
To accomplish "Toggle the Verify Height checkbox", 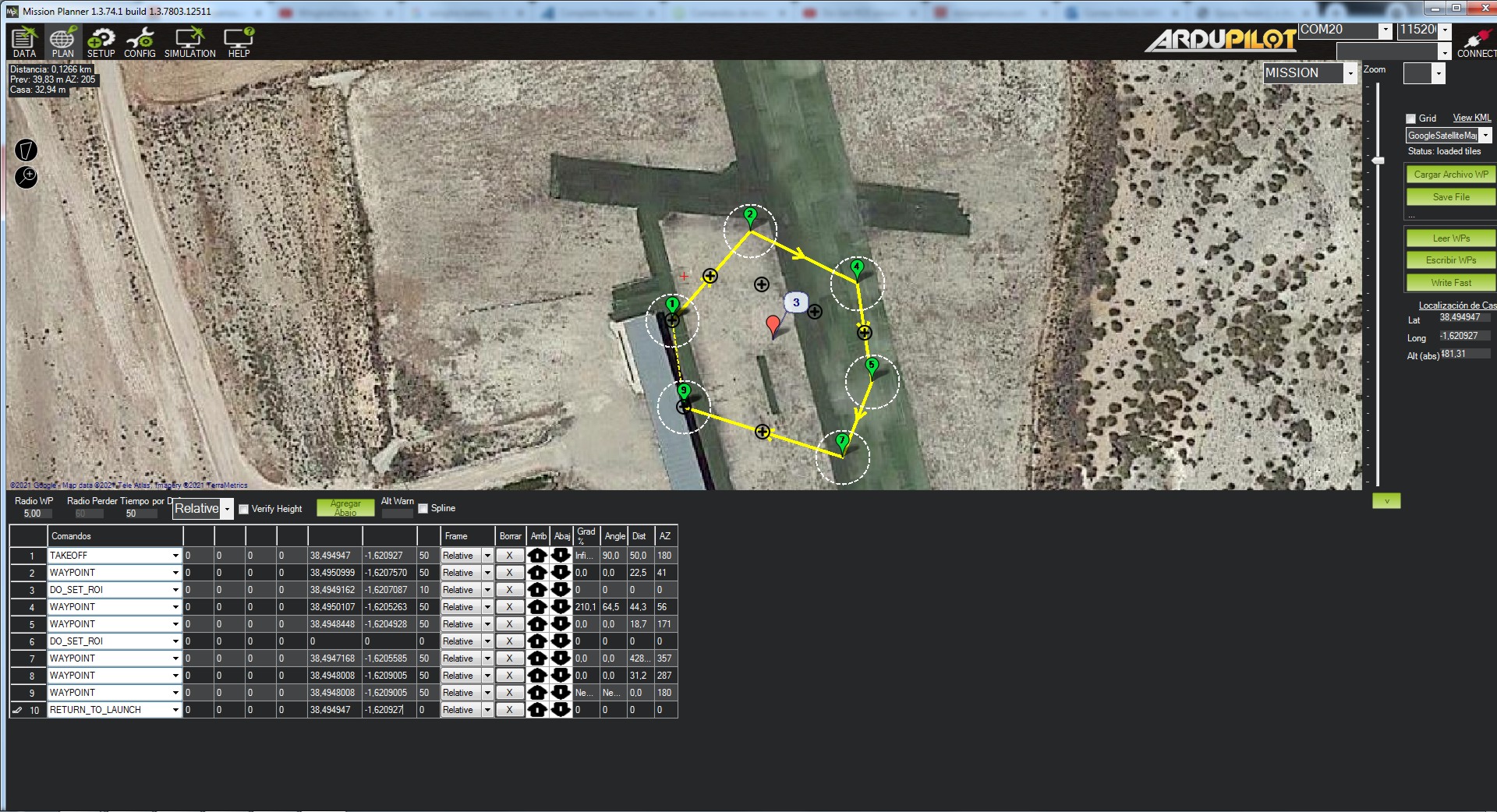I will (x=243, y=509).
